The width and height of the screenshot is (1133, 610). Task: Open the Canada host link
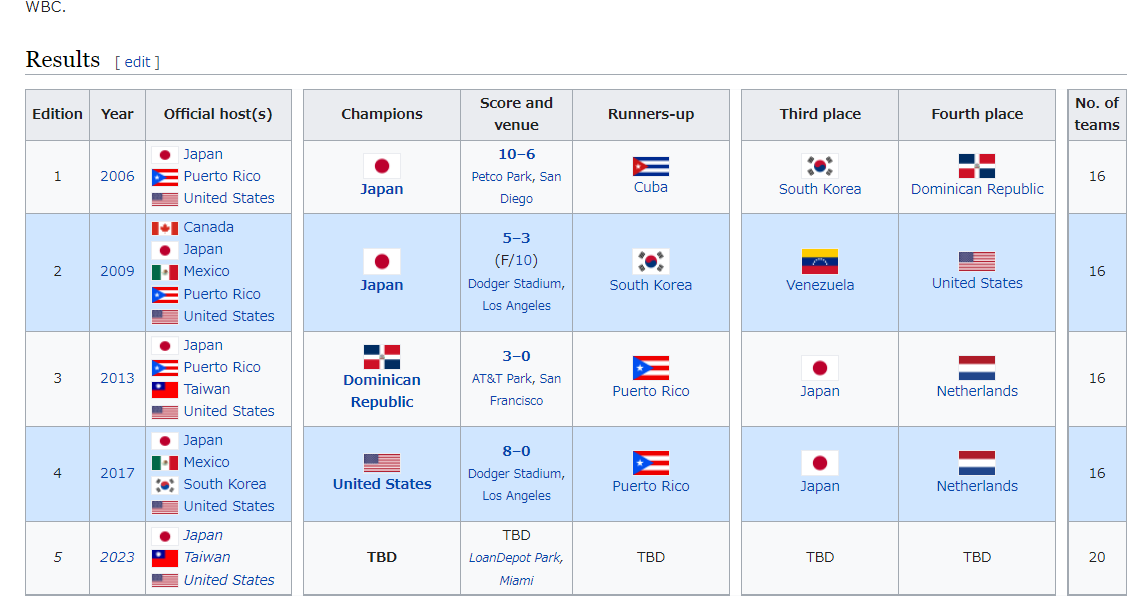208,227
